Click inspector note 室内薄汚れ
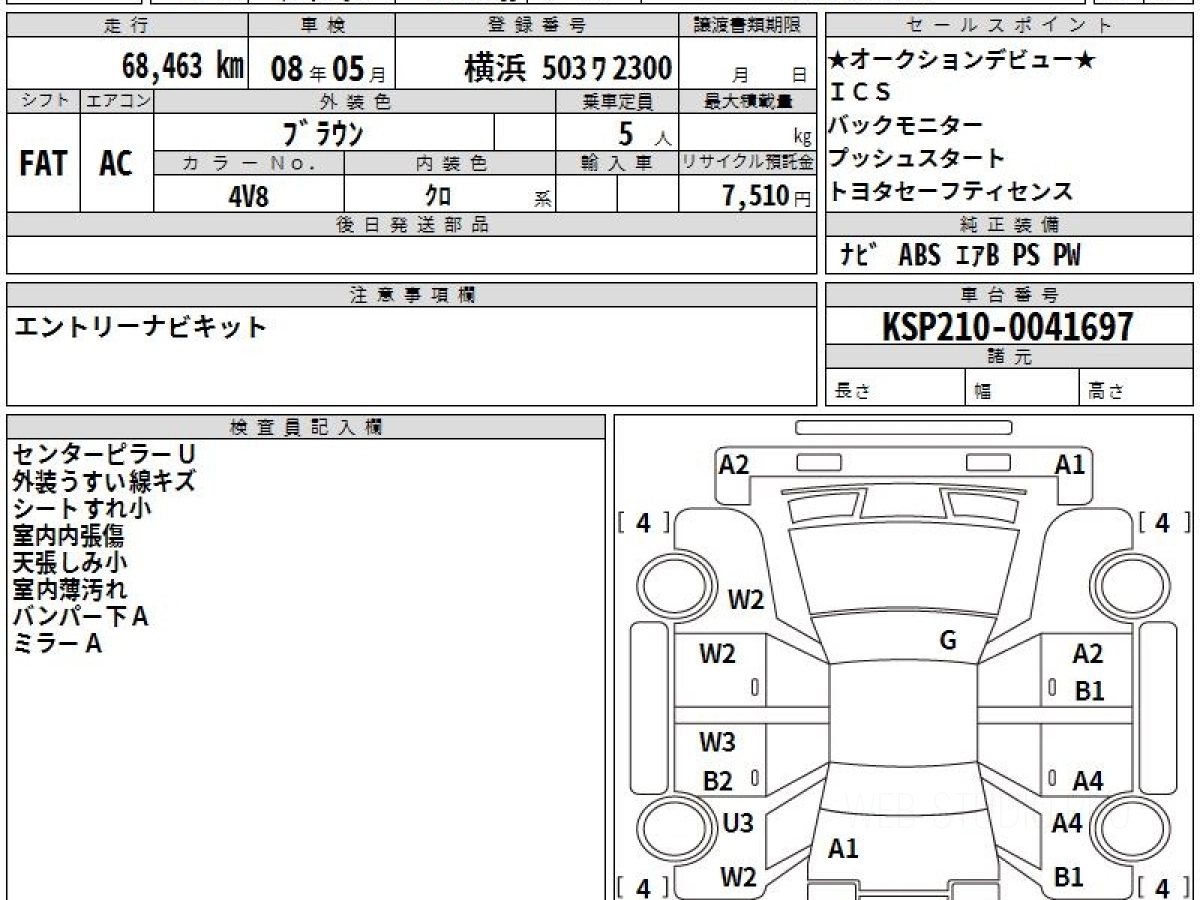1200x900 pixels. [x=70, y=589]
